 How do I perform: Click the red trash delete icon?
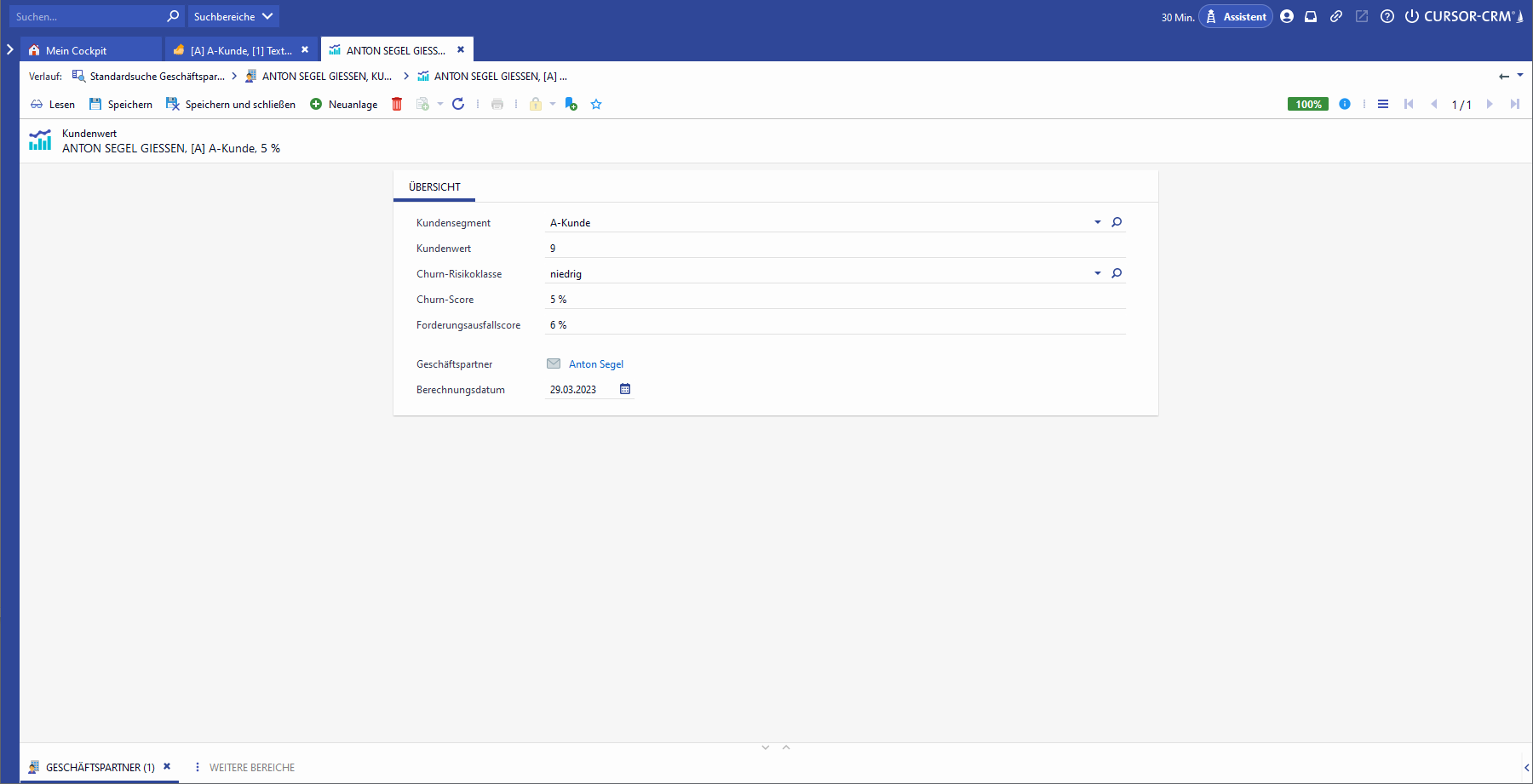tap(397, 104)
